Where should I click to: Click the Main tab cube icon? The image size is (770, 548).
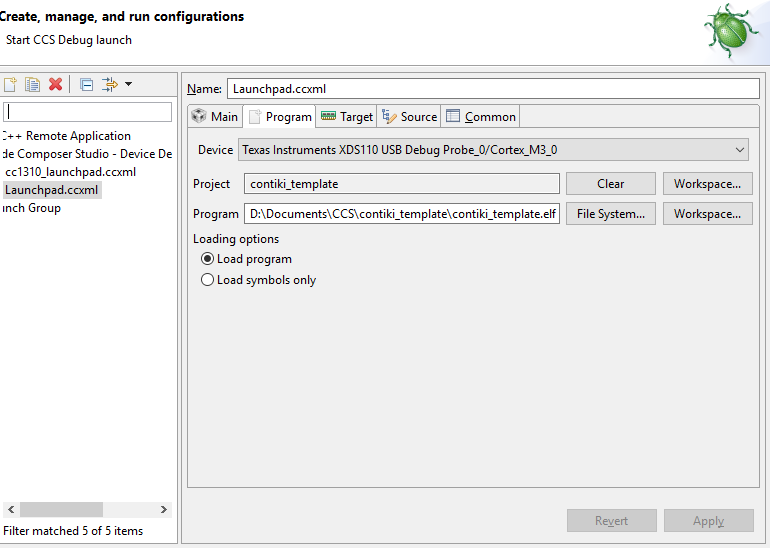(199, 116)
